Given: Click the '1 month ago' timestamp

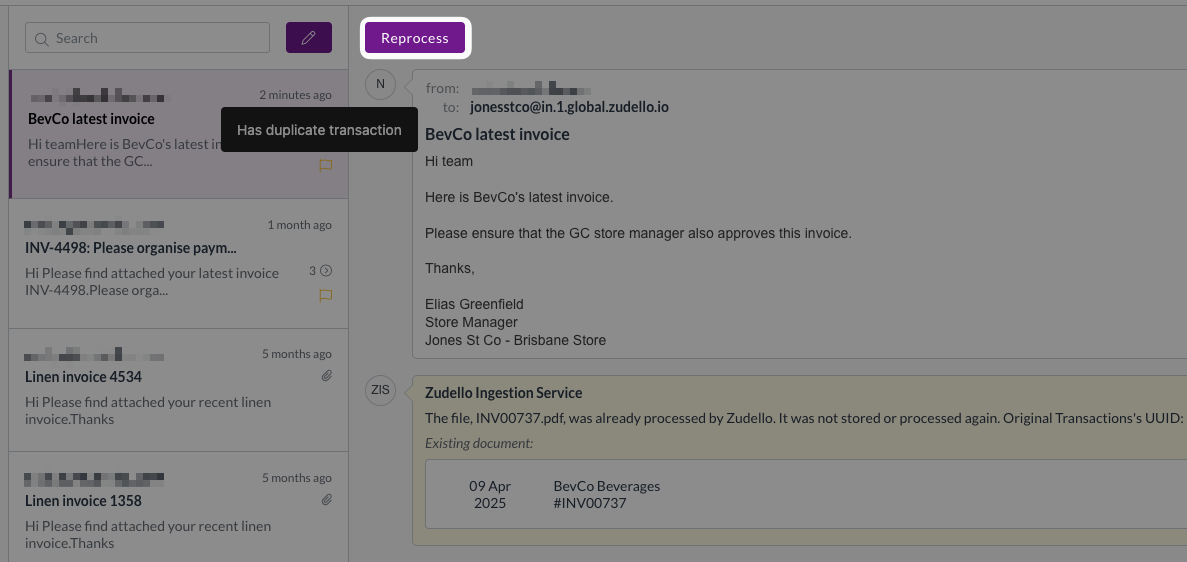Looking at the screenshot, I should click(299, 224).
